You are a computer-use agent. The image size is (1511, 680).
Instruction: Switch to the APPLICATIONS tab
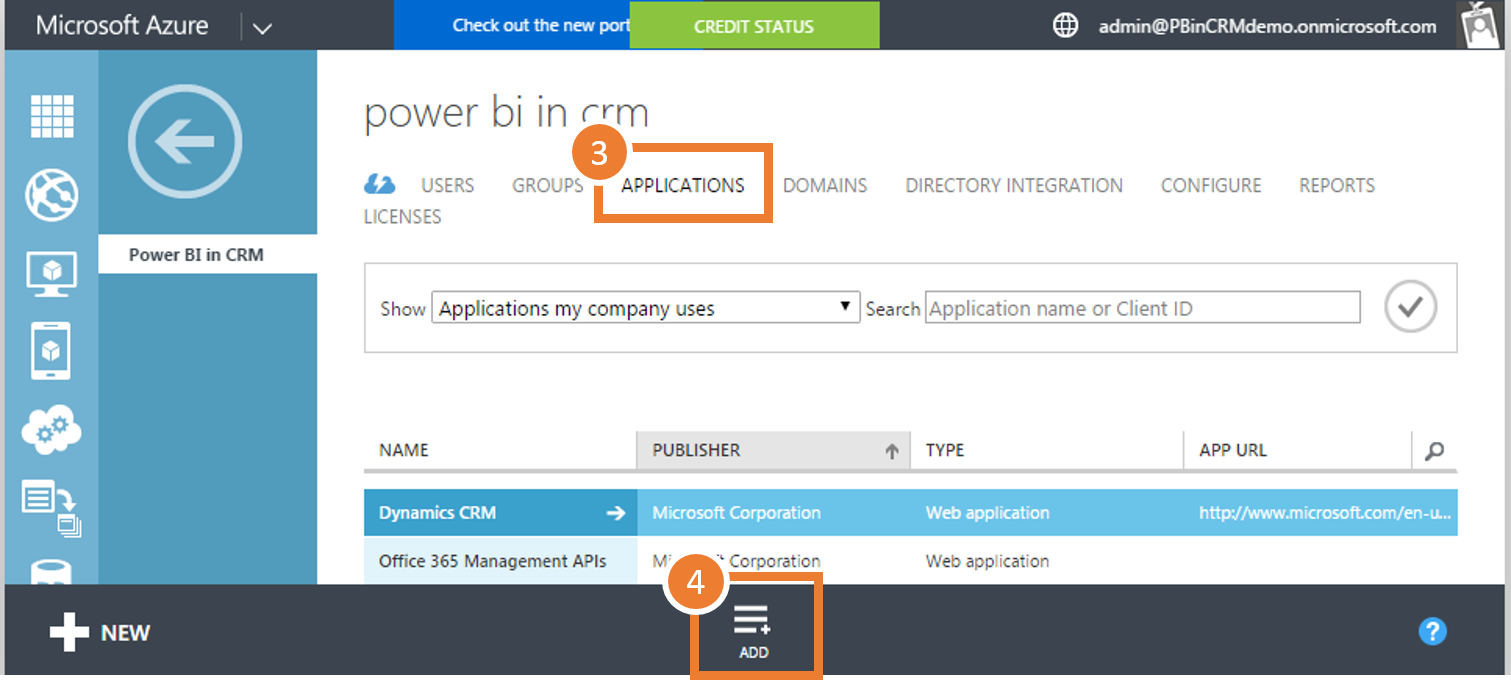[x=683, y=185]
